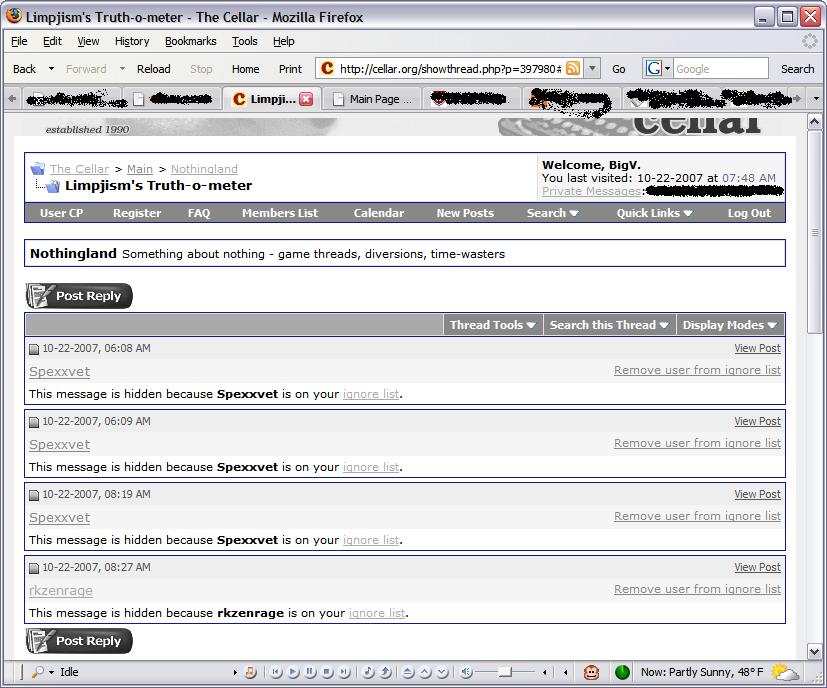Click the monkey face icon in status bar
The image size is (827, 688).
[x=591, y=672]
